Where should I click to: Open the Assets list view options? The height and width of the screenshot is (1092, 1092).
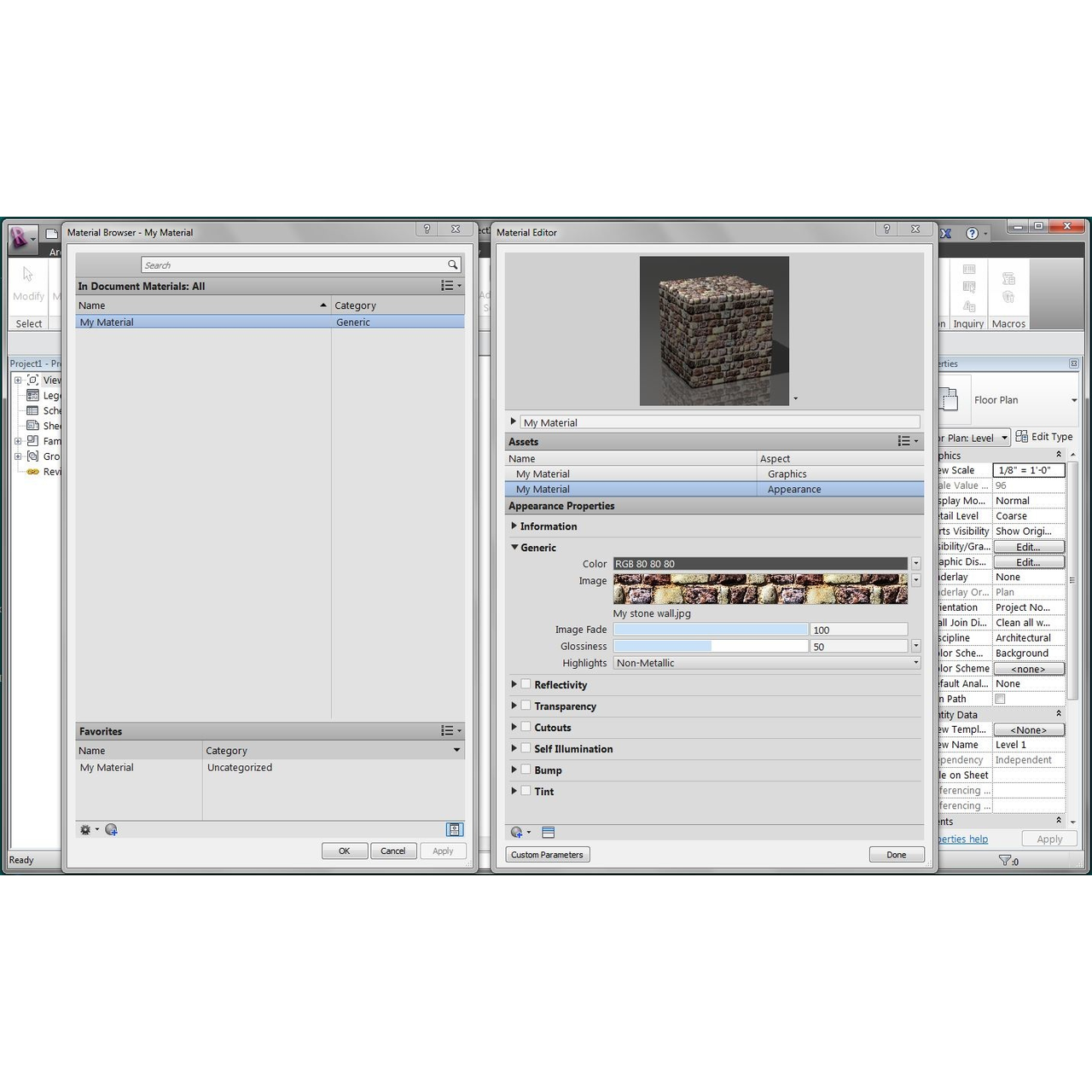907,441
